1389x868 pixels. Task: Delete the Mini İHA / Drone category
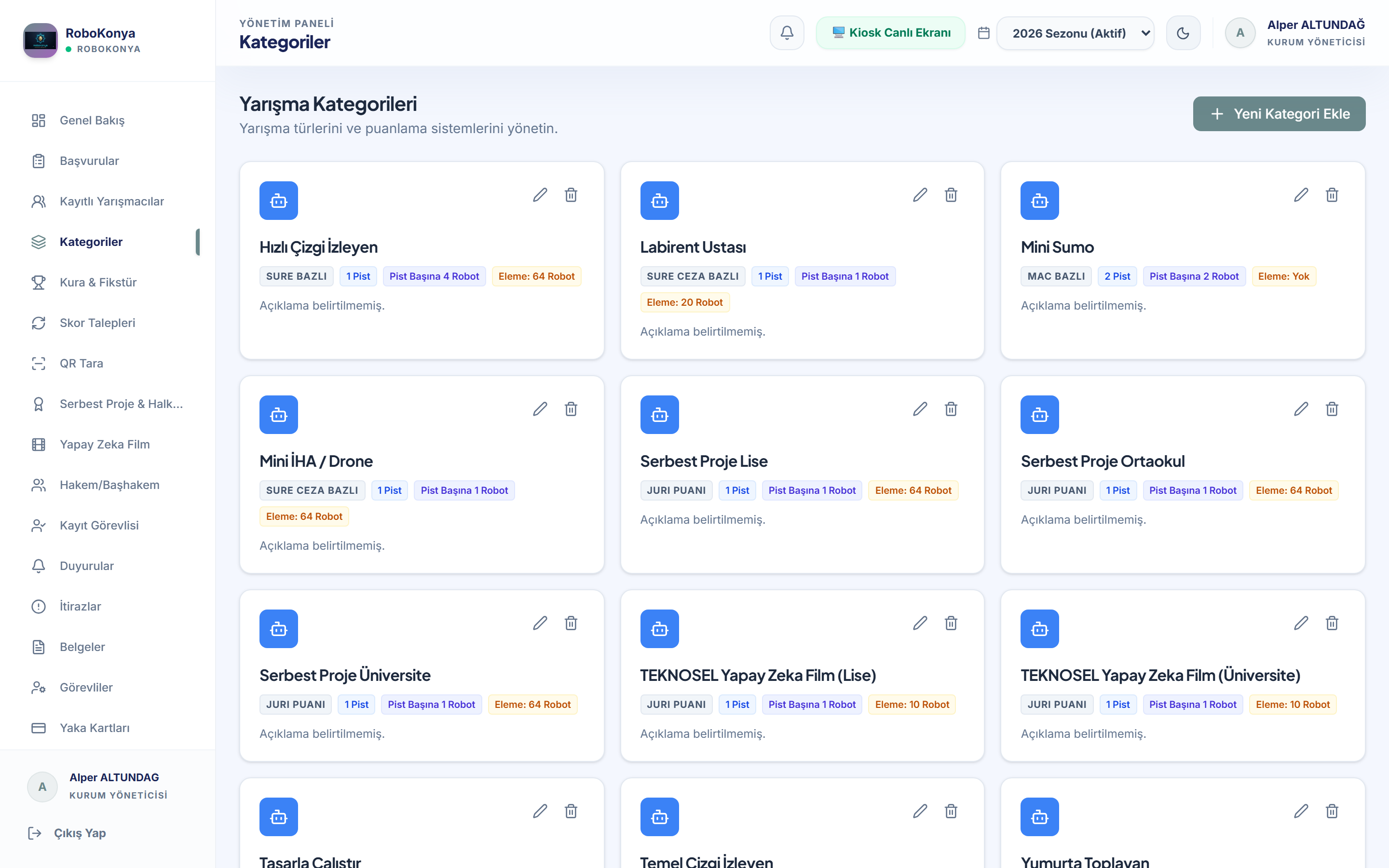click(571, 409)
